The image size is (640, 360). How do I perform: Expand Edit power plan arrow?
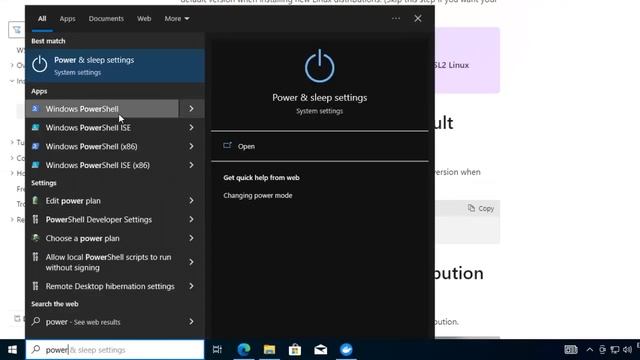tap(191, 201)
